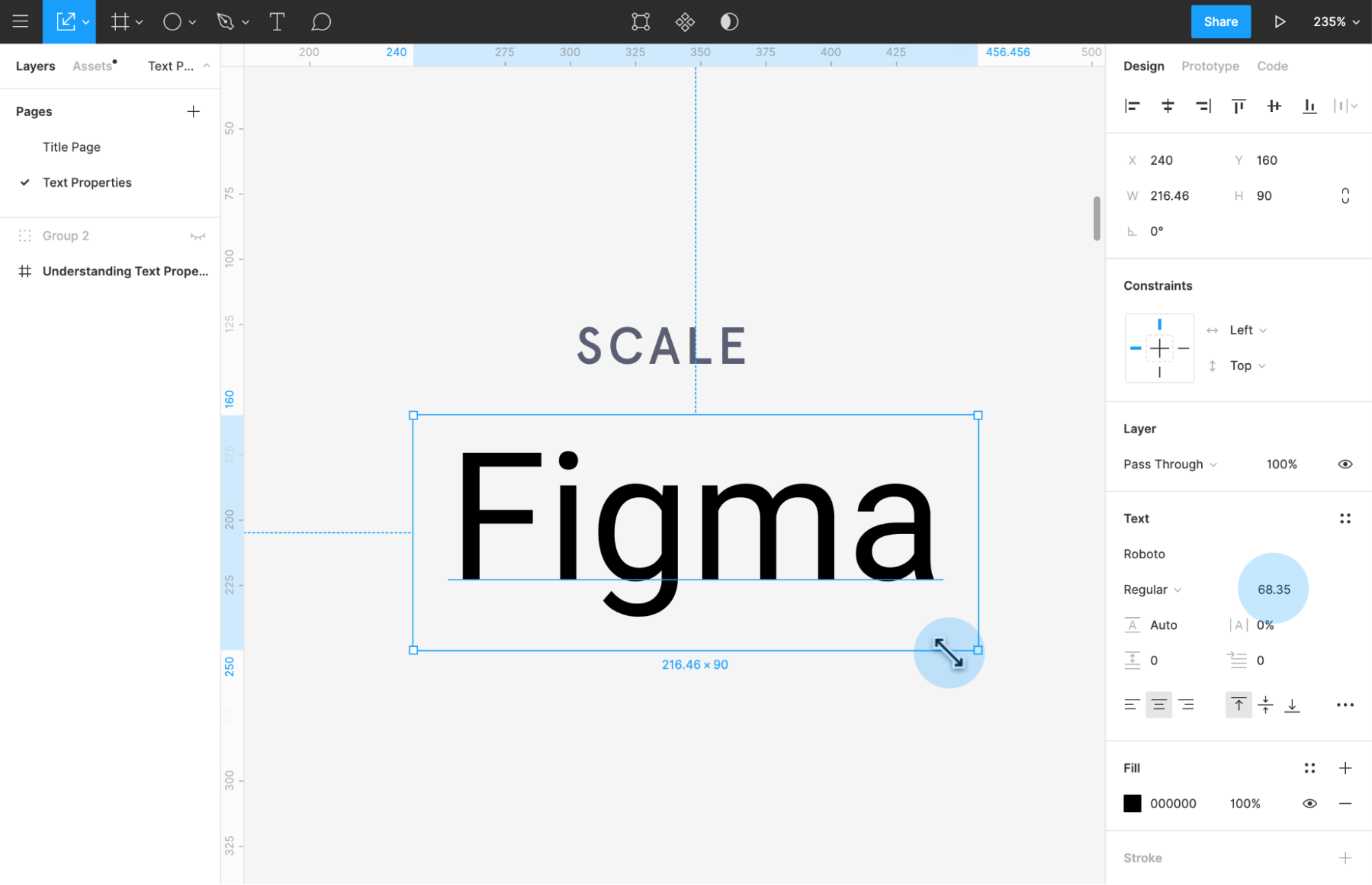Click font size input field 68.35
The height and width of the screenshot is (885, 1372).
tap(1274, 589)
